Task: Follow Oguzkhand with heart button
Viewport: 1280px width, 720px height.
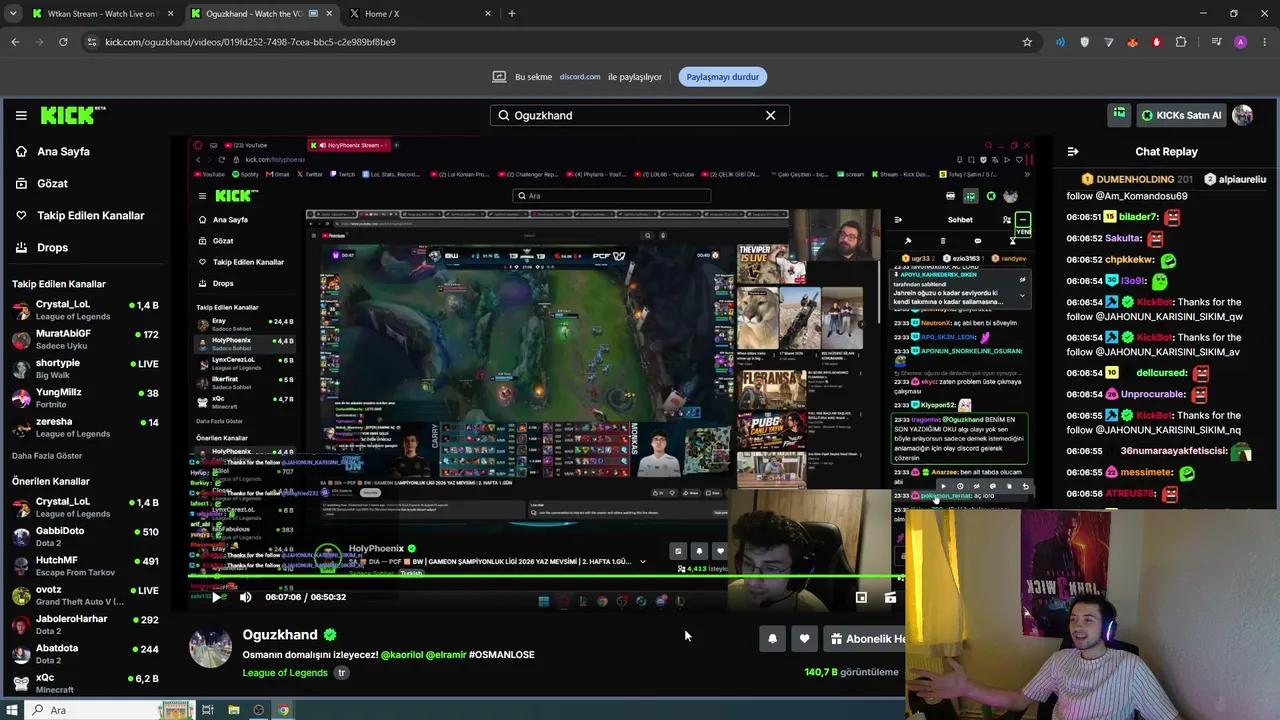Action: pyautogui.click(x=804, y=639)
